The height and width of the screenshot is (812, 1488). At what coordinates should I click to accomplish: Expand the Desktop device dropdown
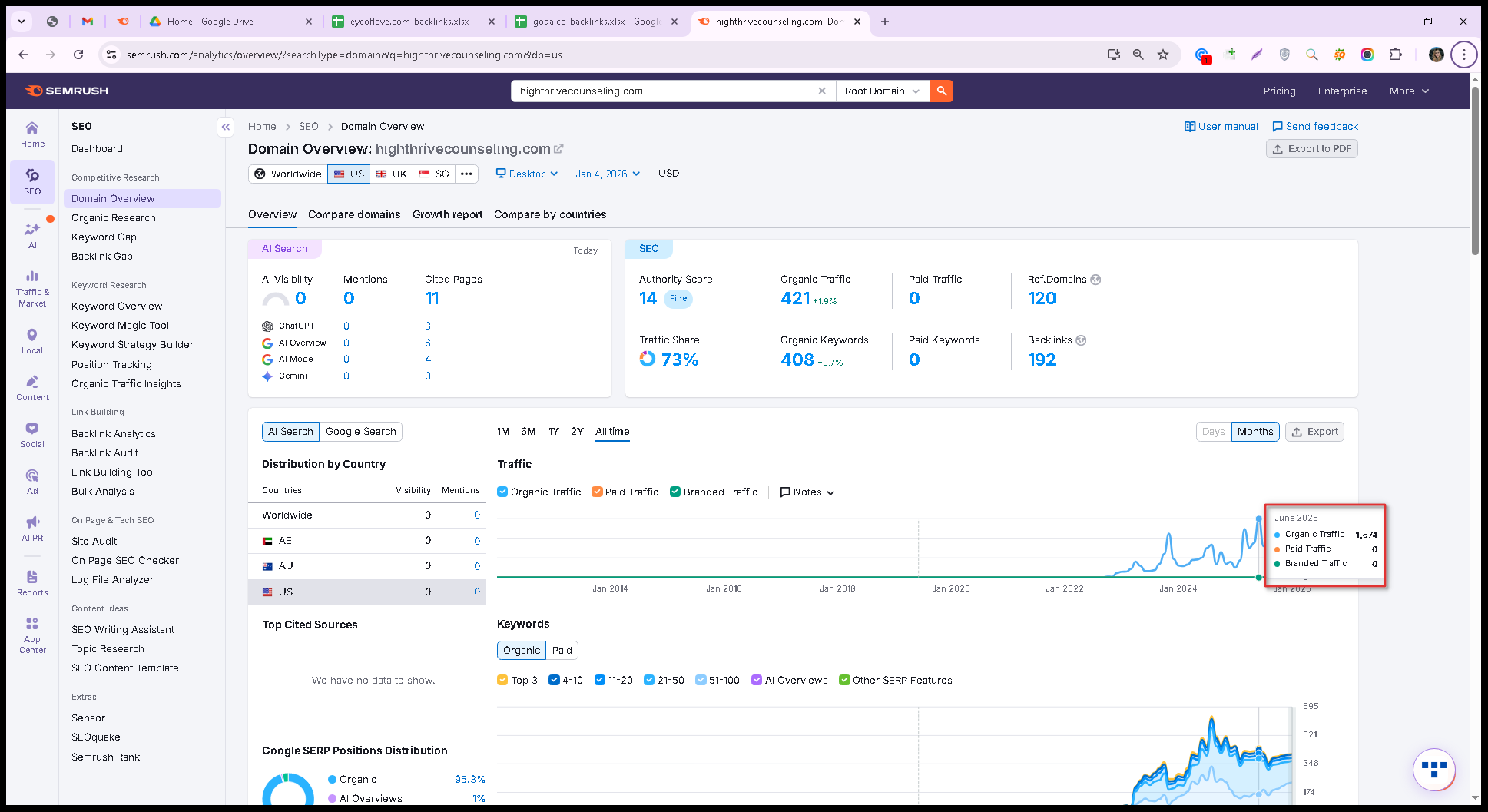click(527, 174)
